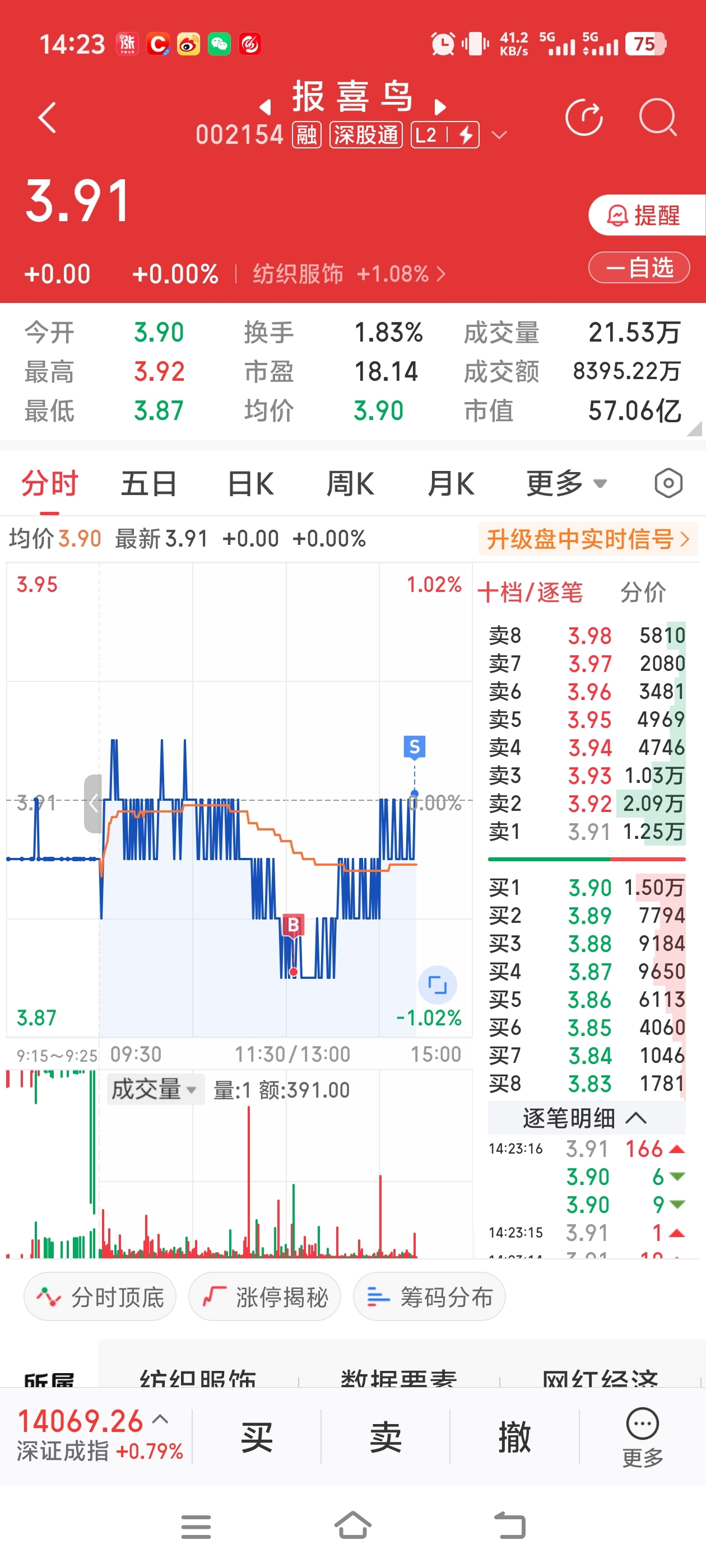Open 分时顶底 indicator chip
706x1568 pixels.
coord(100,1297)
